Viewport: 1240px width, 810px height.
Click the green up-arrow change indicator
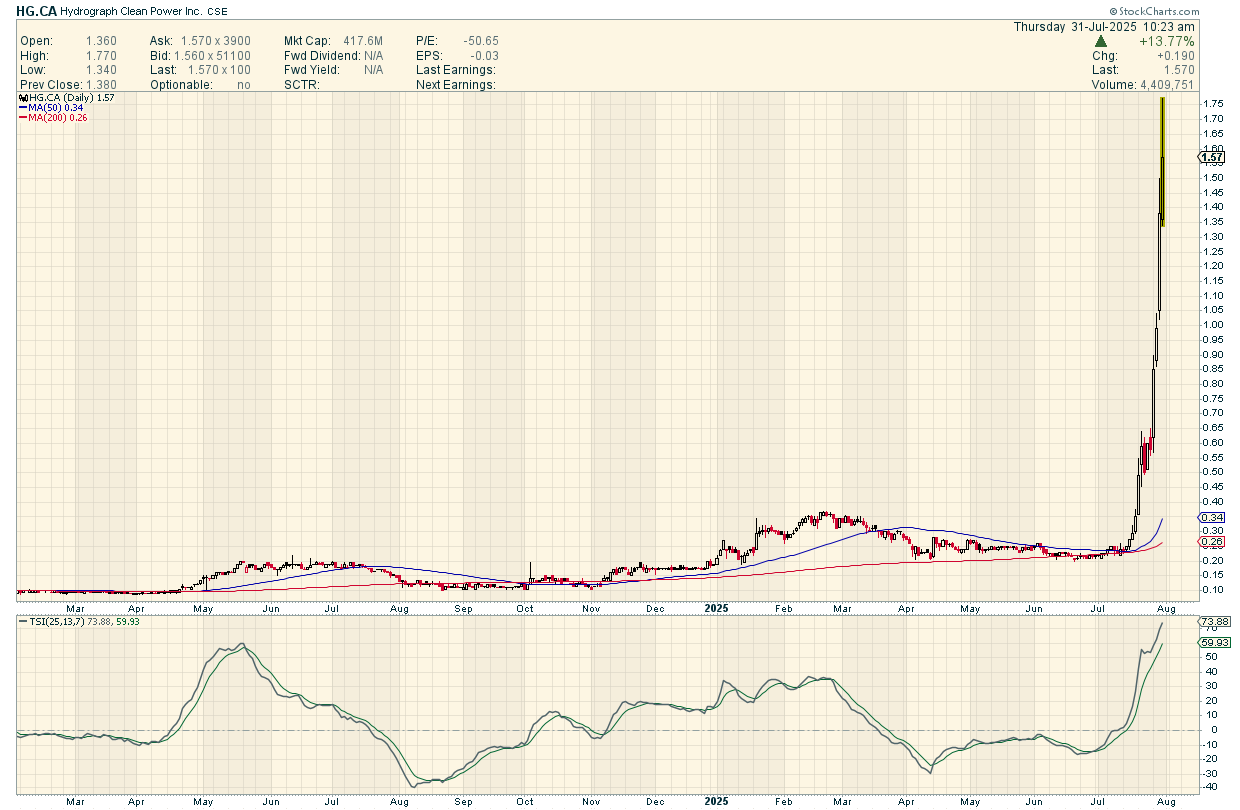[1101, 41]
